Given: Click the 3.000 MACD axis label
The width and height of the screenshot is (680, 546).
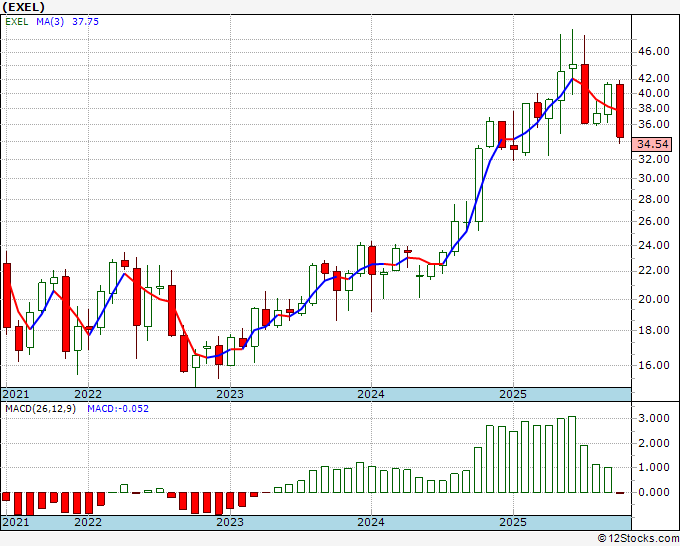Looking at the screenshot, I should 654,418.
